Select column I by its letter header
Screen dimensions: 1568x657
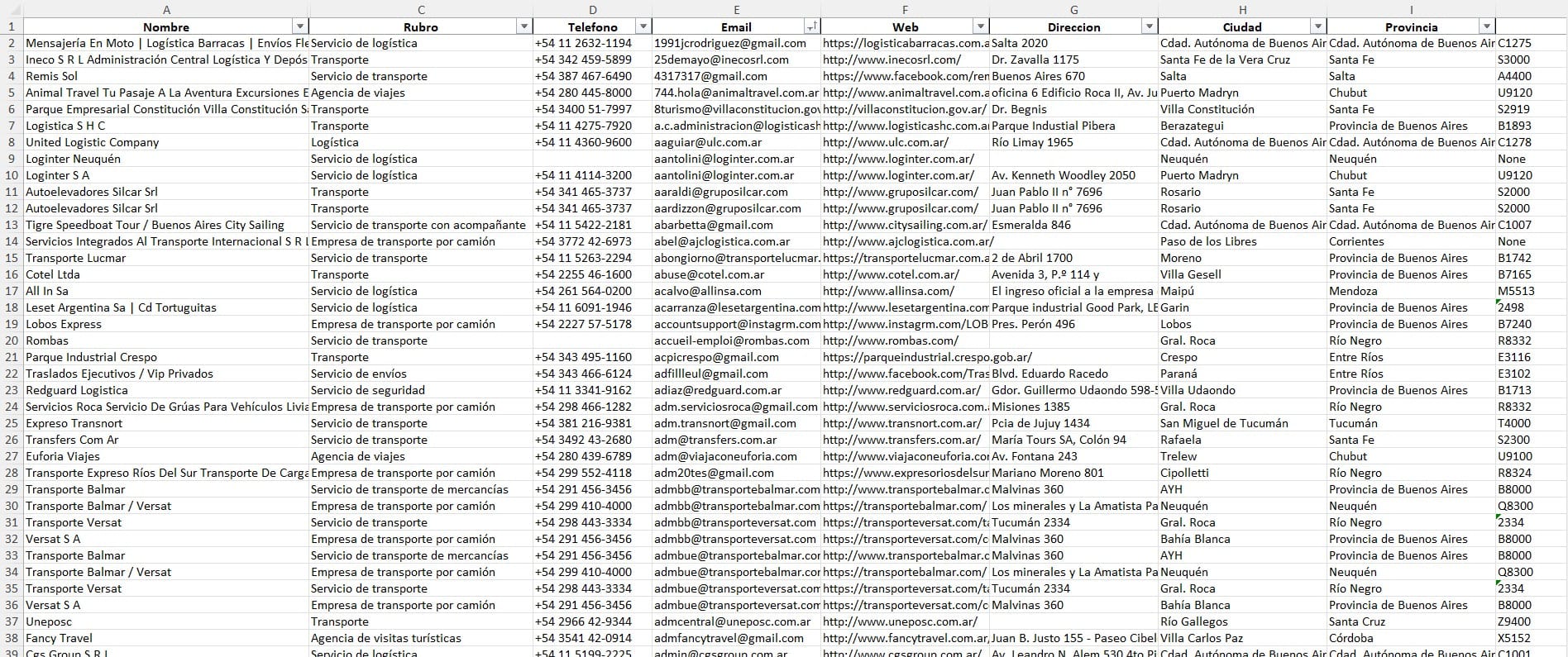coord(1411,9)
